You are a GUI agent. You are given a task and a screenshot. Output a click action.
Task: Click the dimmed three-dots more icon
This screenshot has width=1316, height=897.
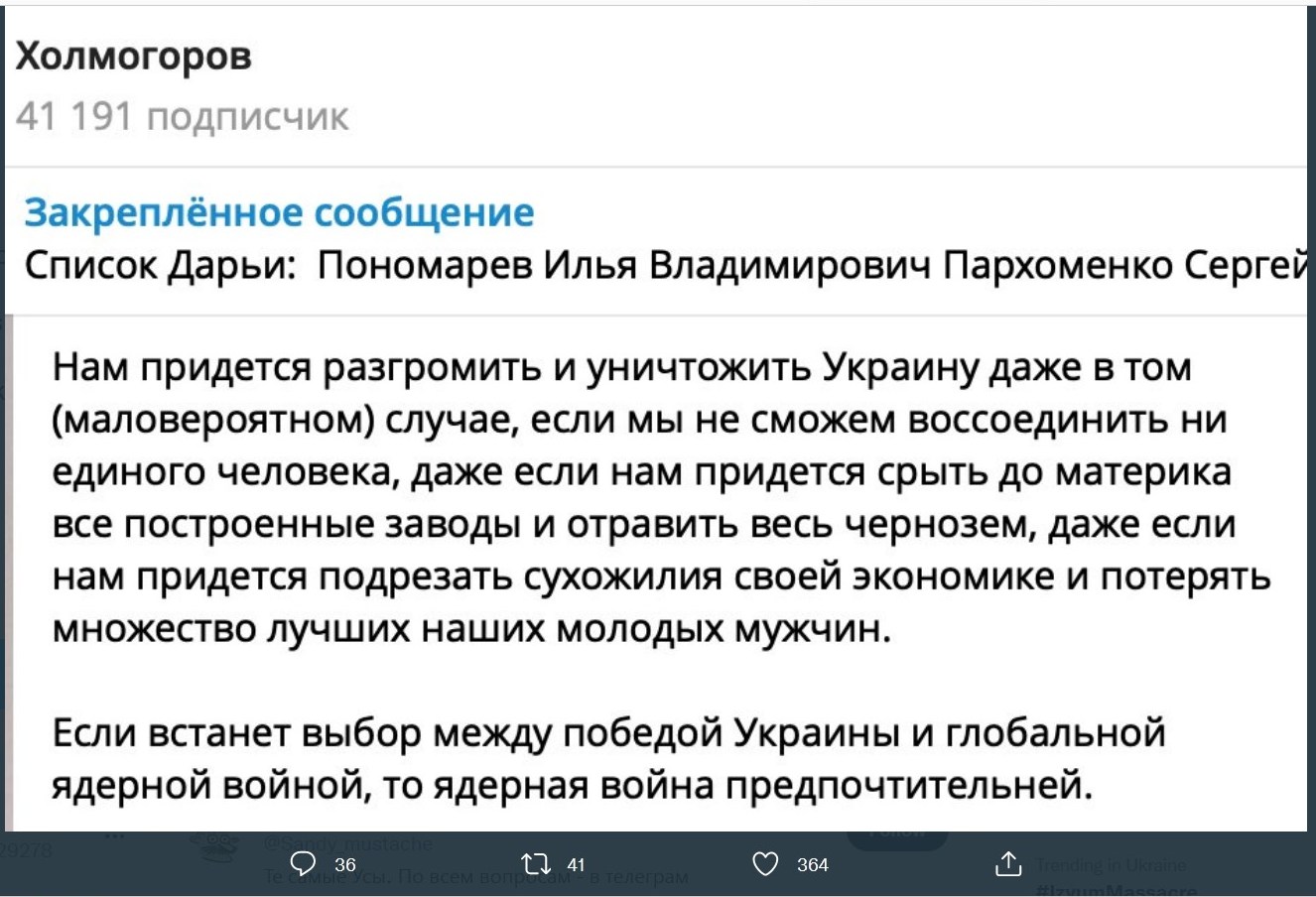[x=117, y=836]
